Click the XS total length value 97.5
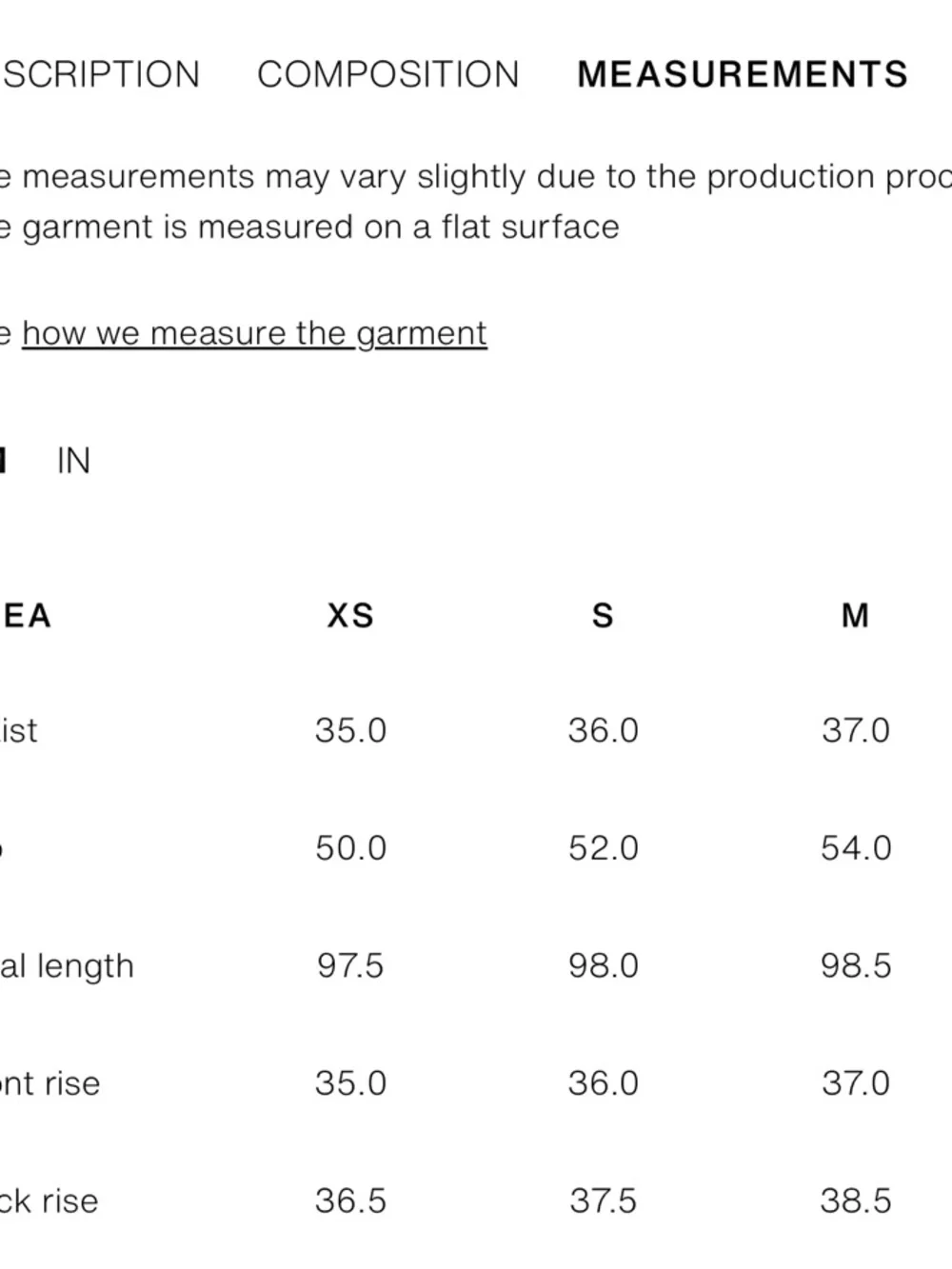Image resolution: width=952 pixels, height=1269 pixels. [x=350, y=965]
